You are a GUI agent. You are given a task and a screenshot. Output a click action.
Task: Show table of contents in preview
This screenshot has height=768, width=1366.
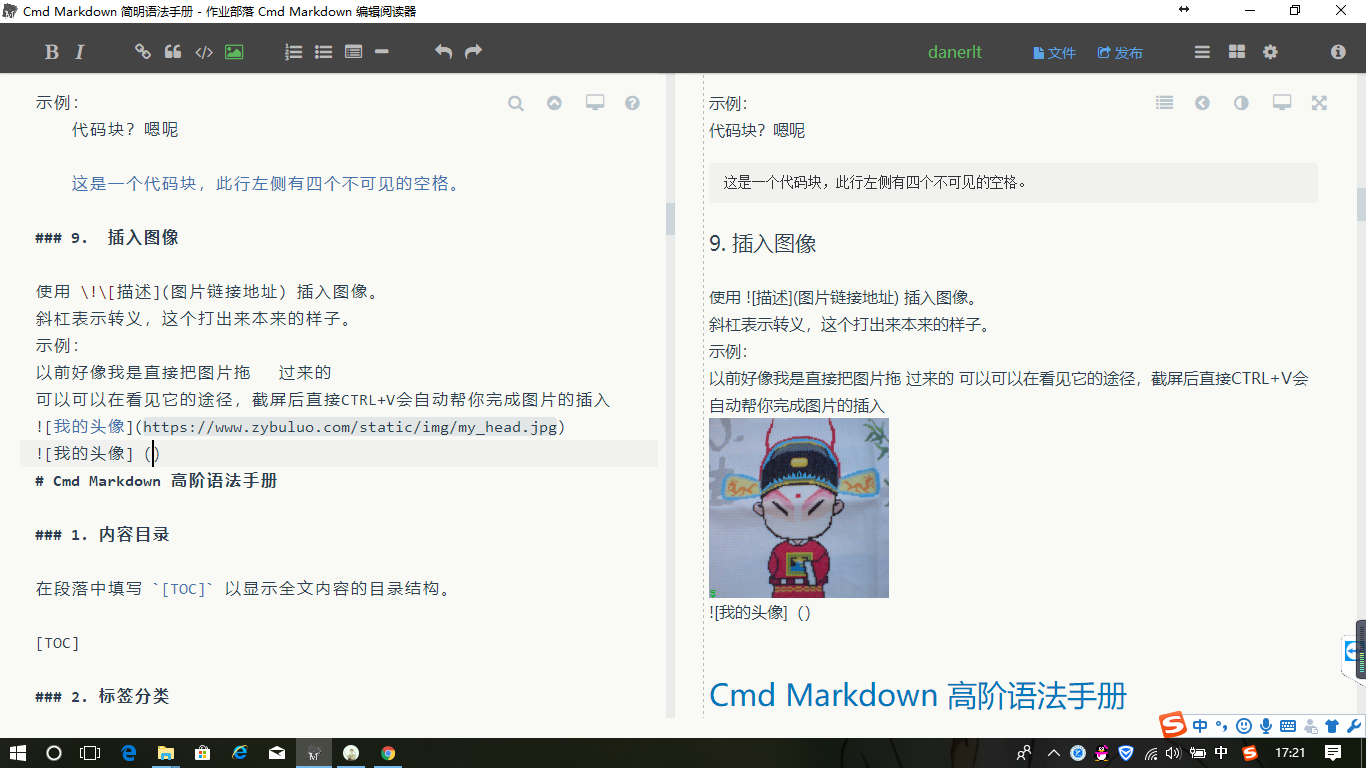point(1164,102)
